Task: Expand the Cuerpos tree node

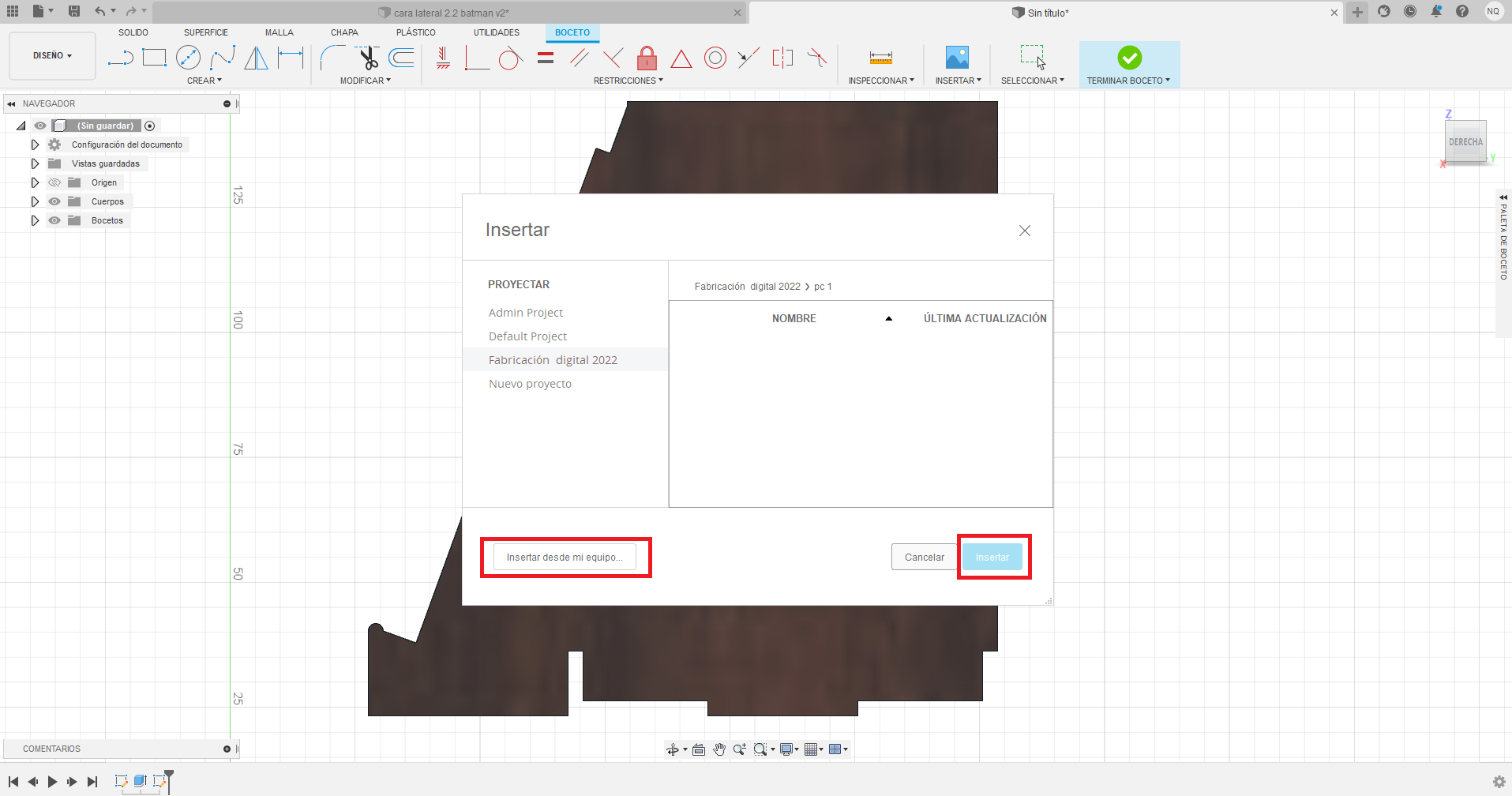Action: pyautogui.click(x=35, y=201)
